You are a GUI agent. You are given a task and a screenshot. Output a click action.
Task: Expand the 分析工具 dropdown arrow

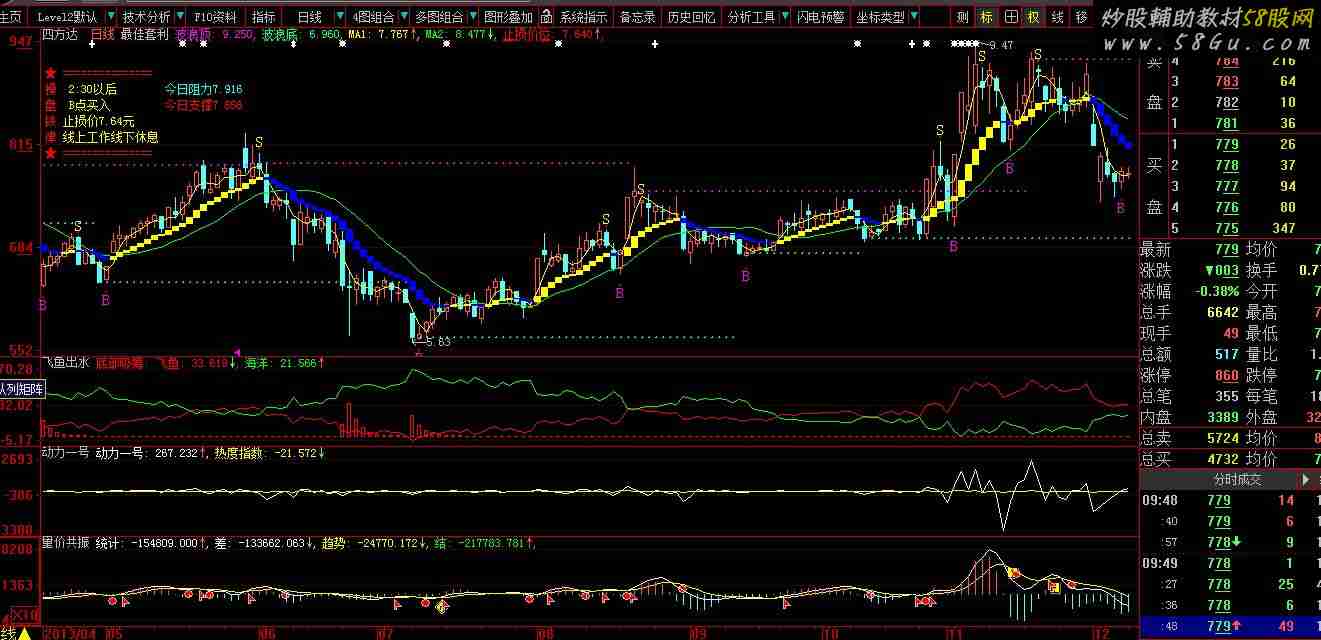point(784,17)
